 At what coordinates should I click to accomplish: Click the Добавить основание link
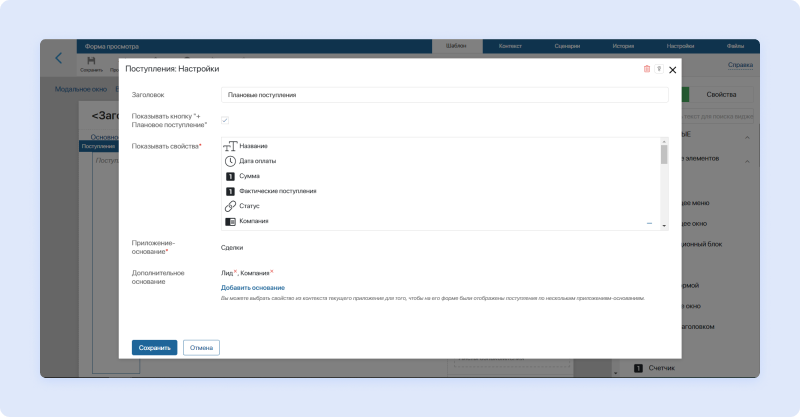252,287
